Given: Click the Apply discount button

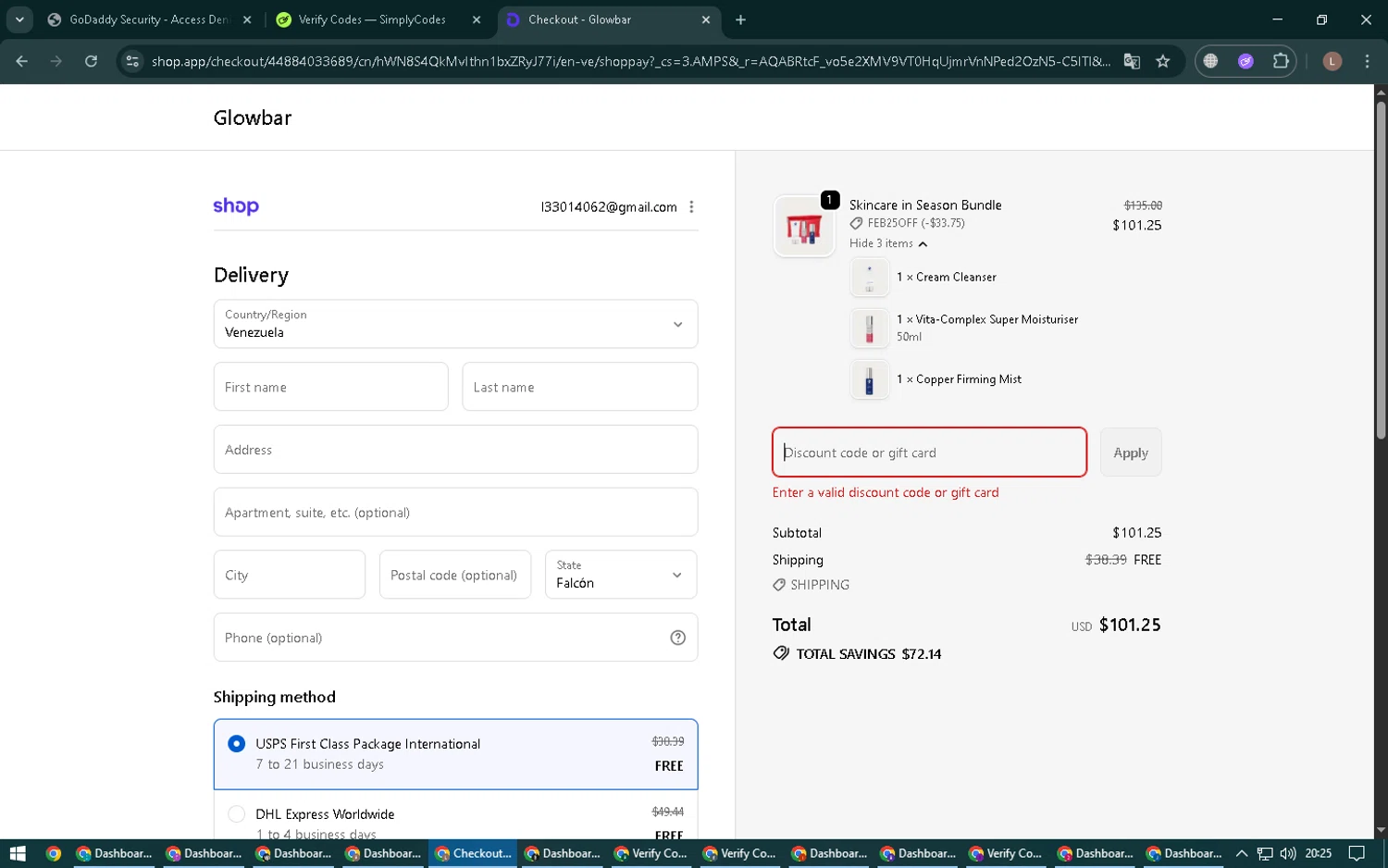Looking at the screenshot, I should [x=1131, y=453].
